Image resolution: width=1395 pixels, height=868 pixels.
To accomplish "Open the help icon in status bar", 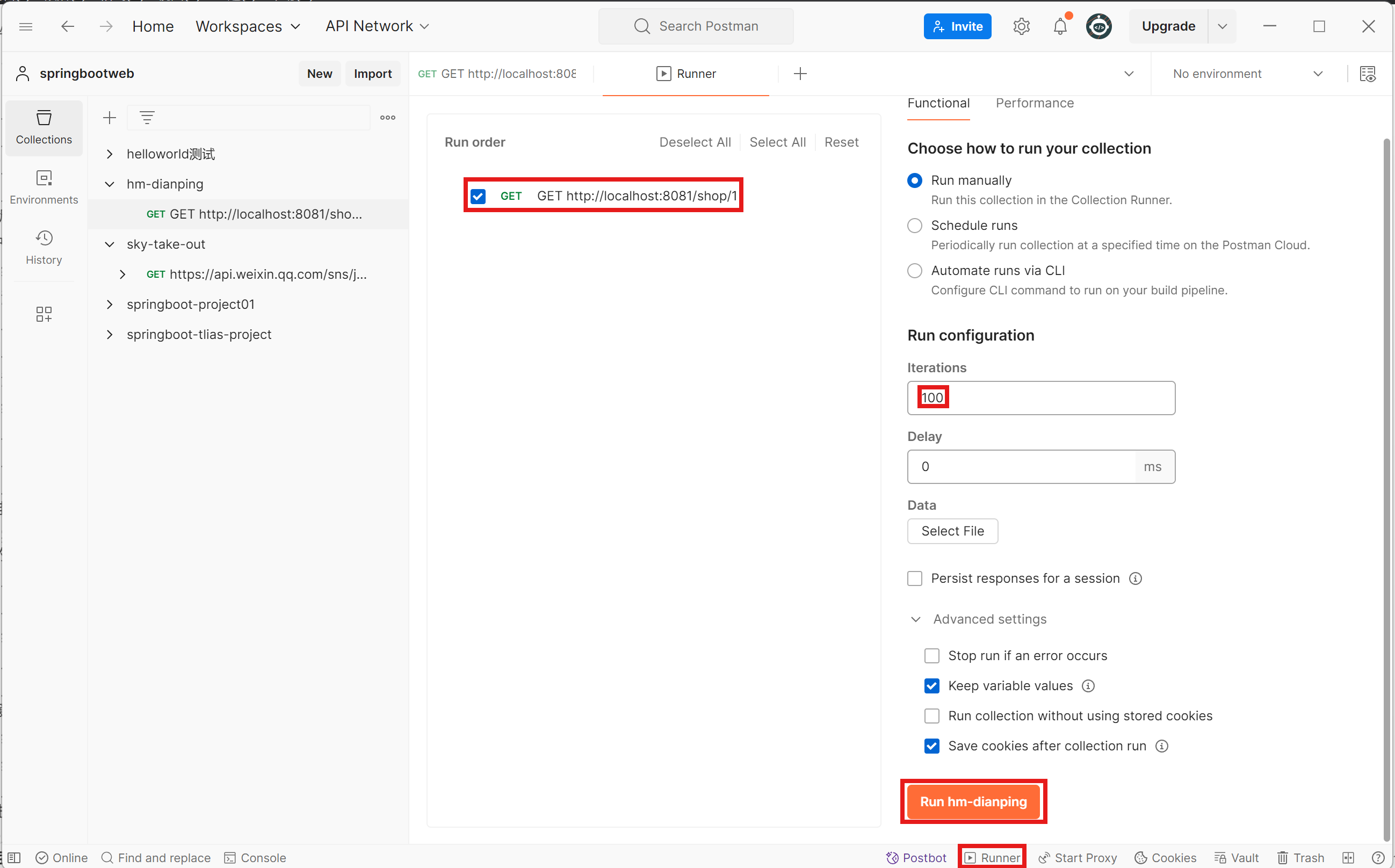I will 1378,858.
